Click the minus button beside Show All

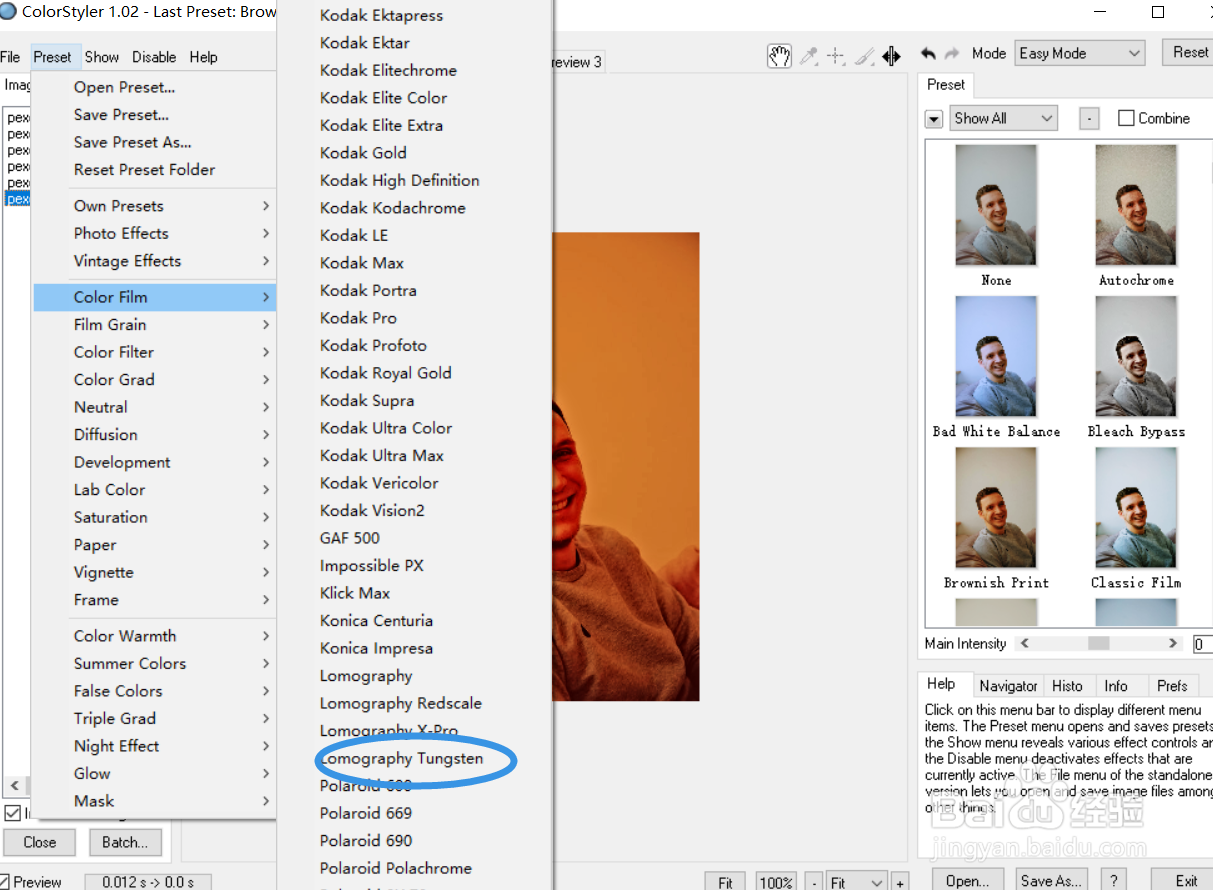[1089, 119]
